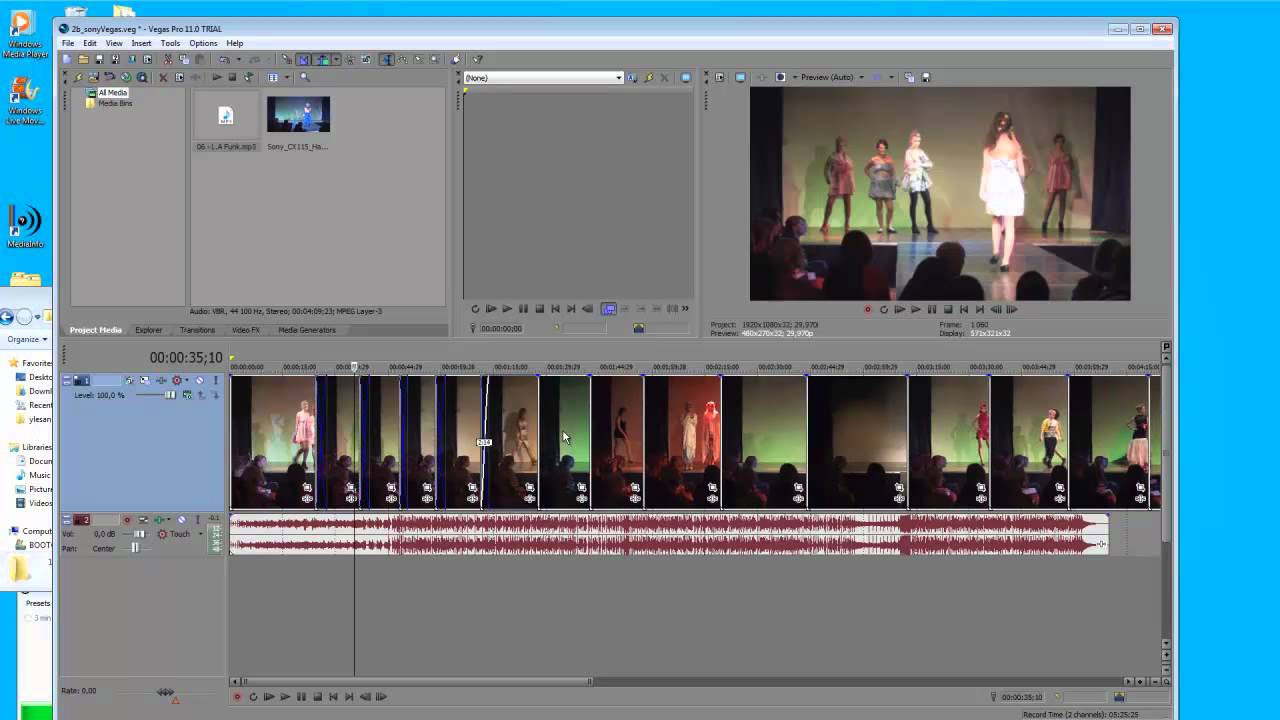
Task: Click the Video Preview play button
Action: (x=915, y=309)
